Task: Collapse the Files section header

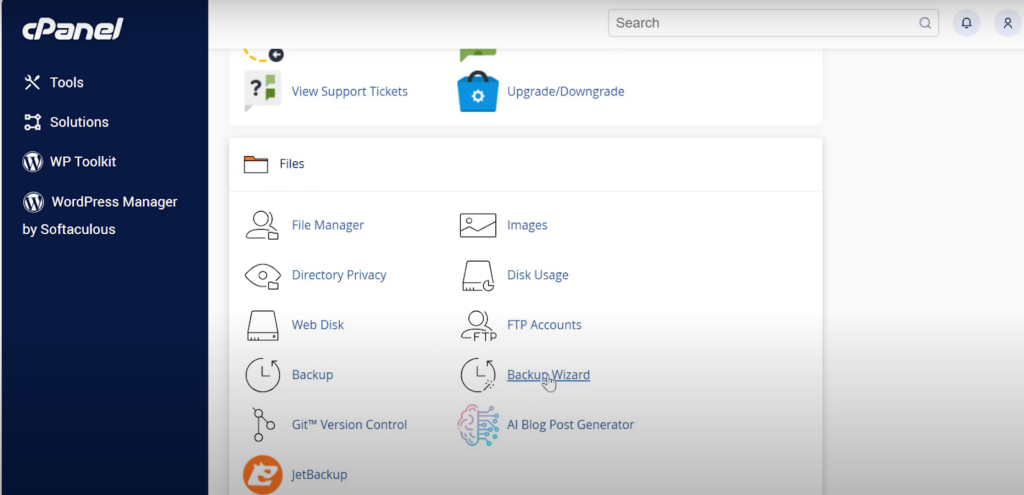Action: [526, 164]
